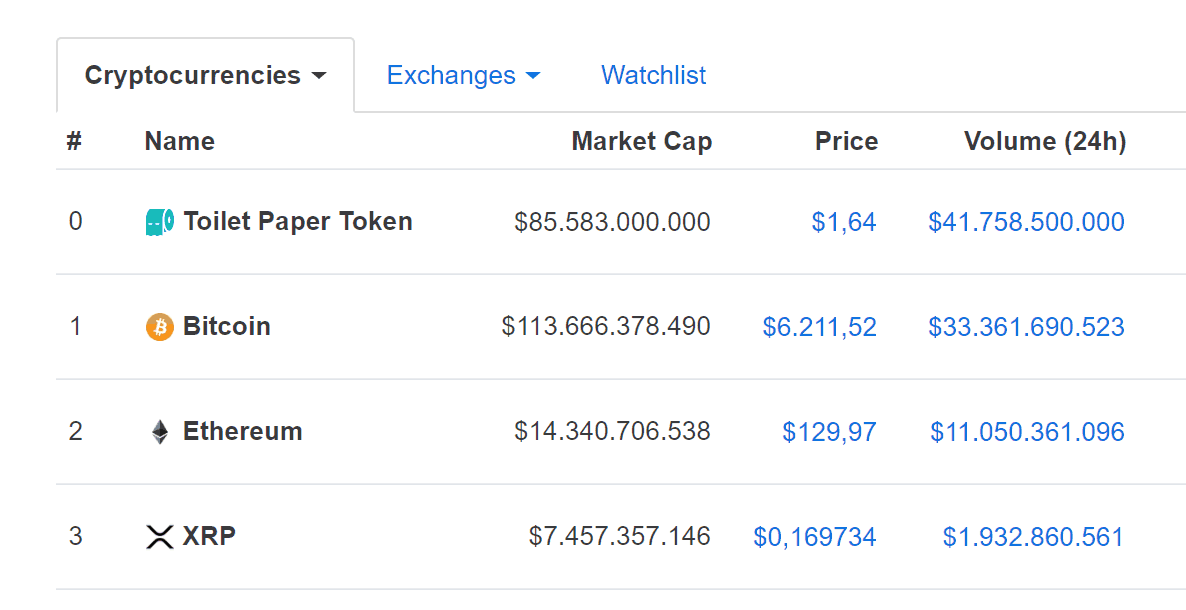
Task: Open the Watchlist tab
Action: [x=654, y=75]
